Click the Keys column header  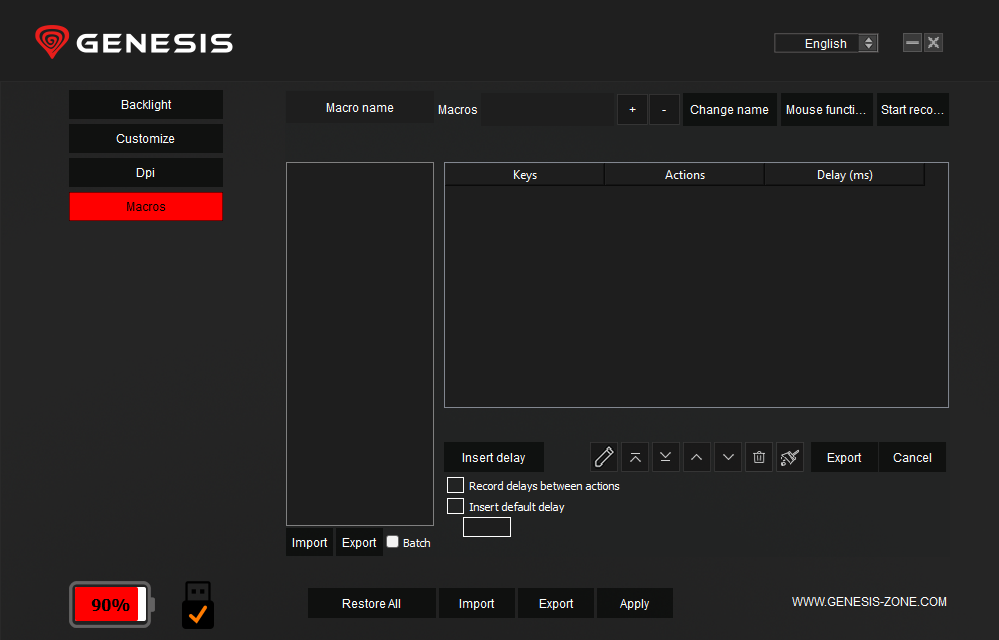(525, 174)
